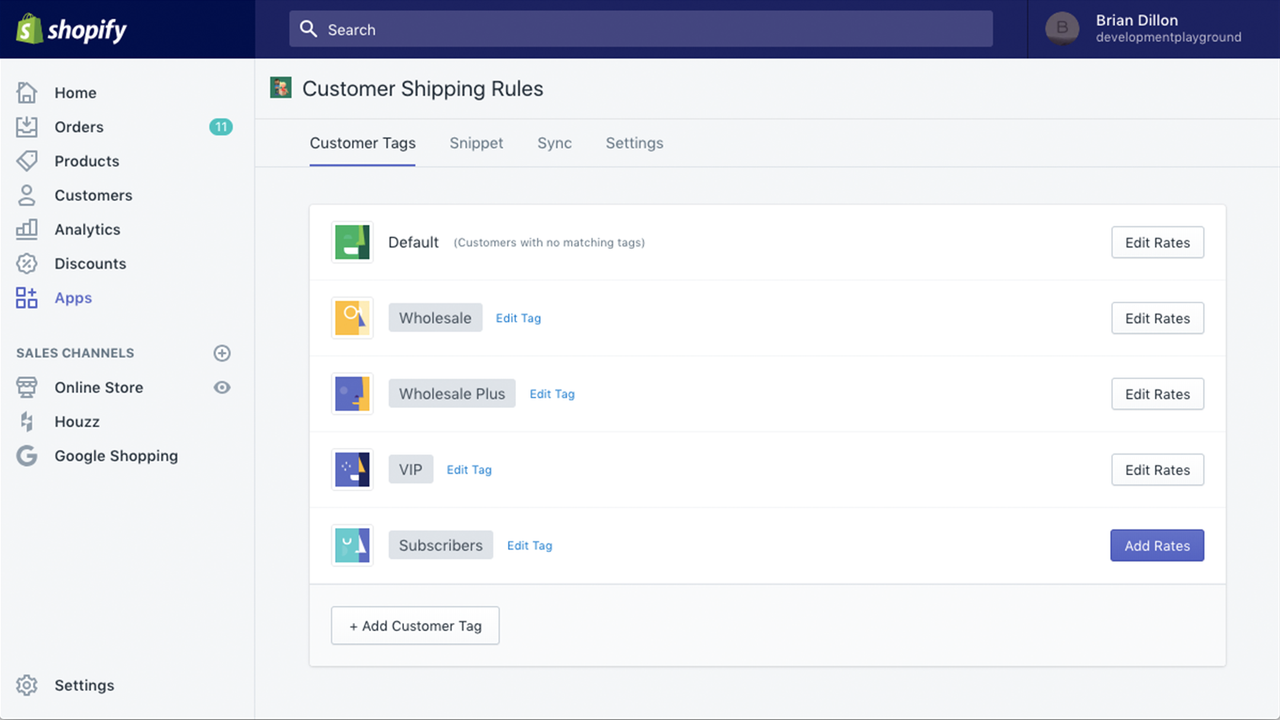Screen dimensions: 1280x720
Task: Select Apps in the sidebar
Action: point(73,298)
